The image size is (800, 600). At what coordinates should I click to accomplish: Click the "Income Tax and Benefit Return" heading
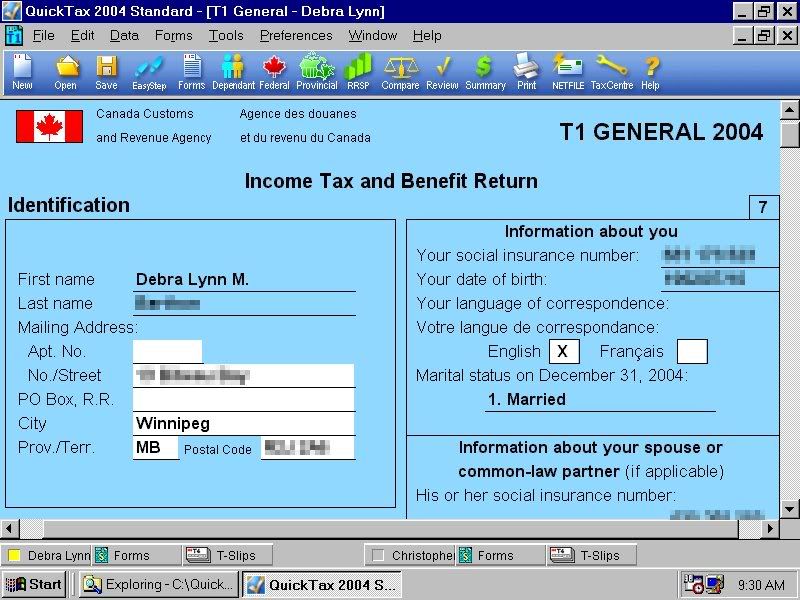pyautogui.click(x=391, y=181)
